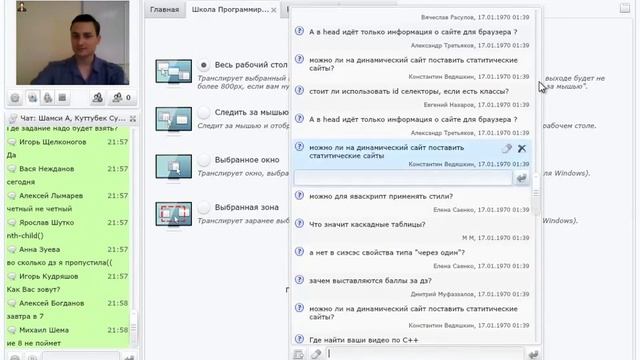This screenshot has width=640, height=360.
Task: Click the follow-mouse screen-share thumbnail
Action: [x=173, y=119]
